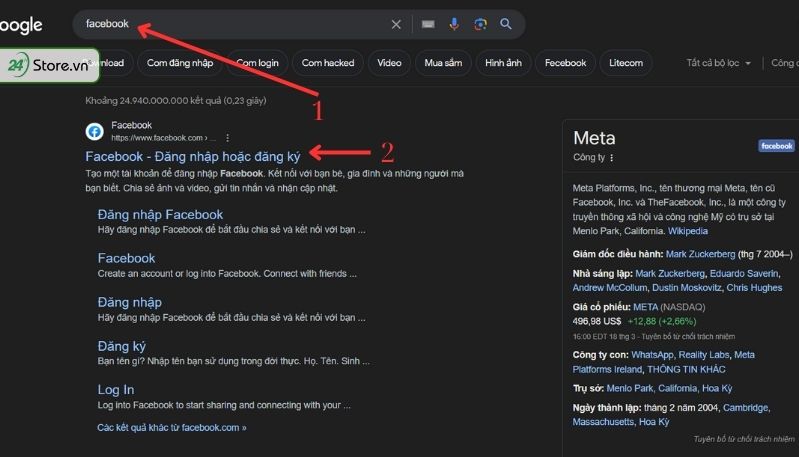799x457 pixels.
Task: Open the Wikipedia link in Meta description
Action: 688,231
